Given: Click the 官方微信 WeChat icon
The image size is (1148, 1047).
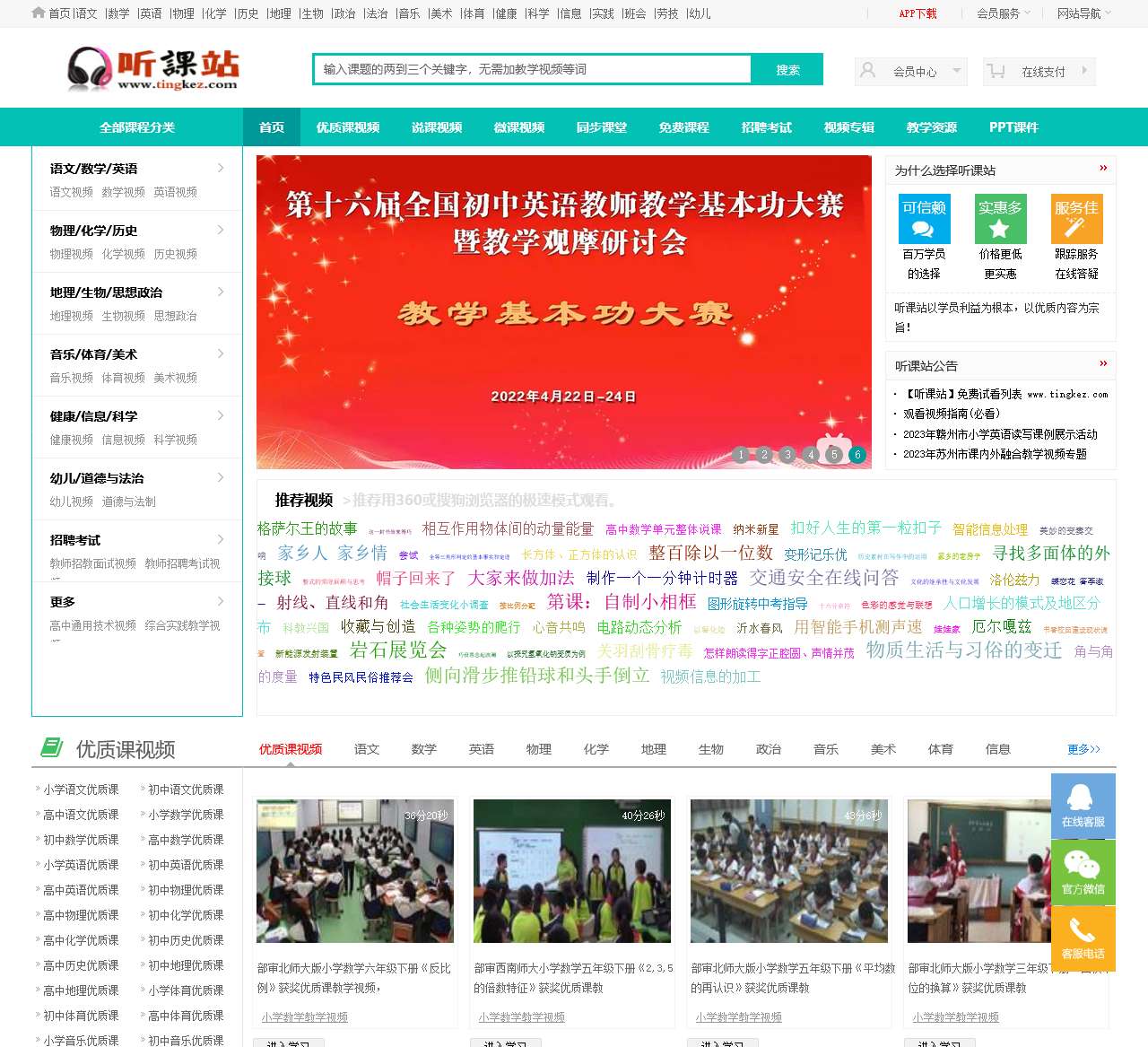Looking at the screenshot, I should 1083,868.
